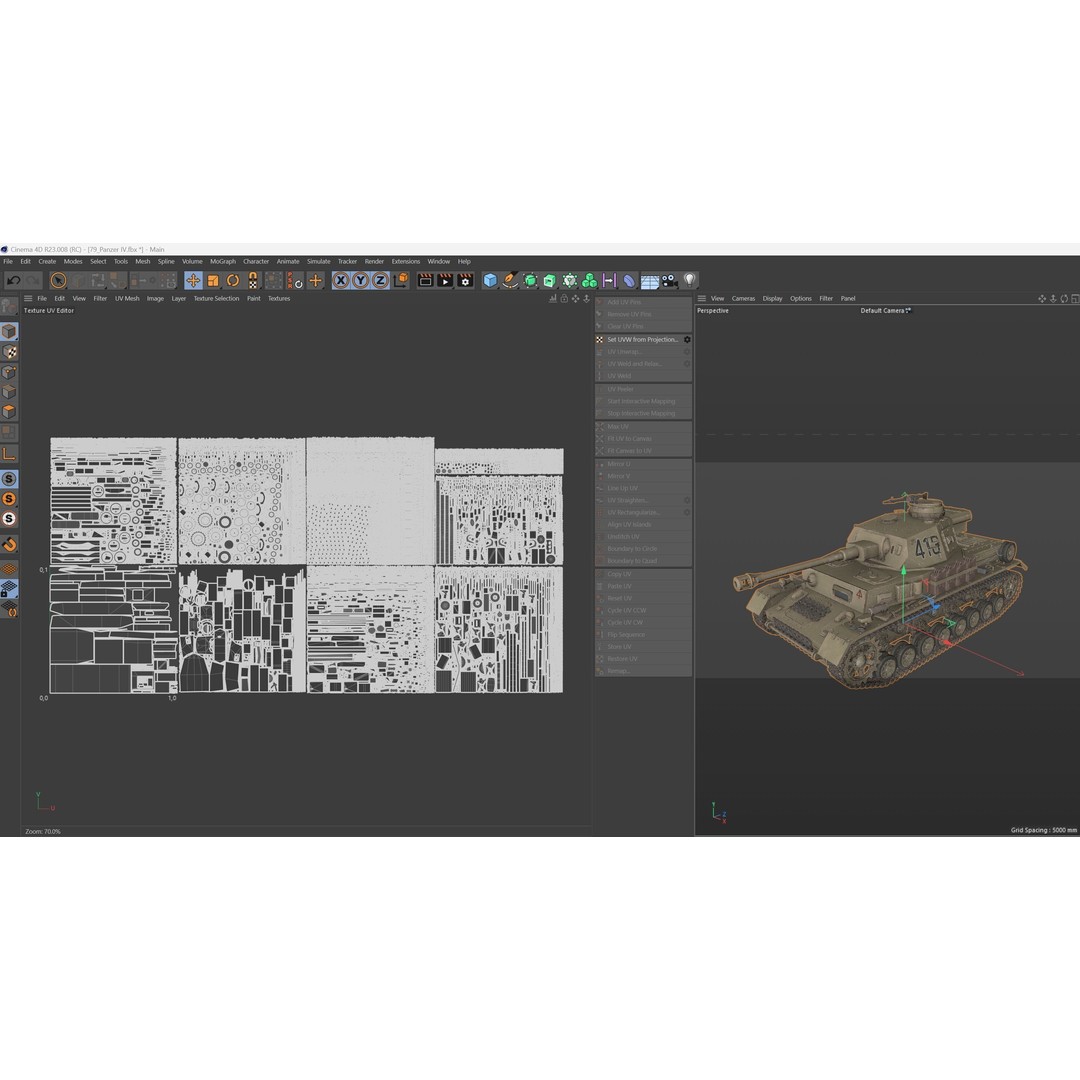Select the Move tool in the toolbar
This screenshot has width=1080, height=1080.
click(x=193, y=280)
